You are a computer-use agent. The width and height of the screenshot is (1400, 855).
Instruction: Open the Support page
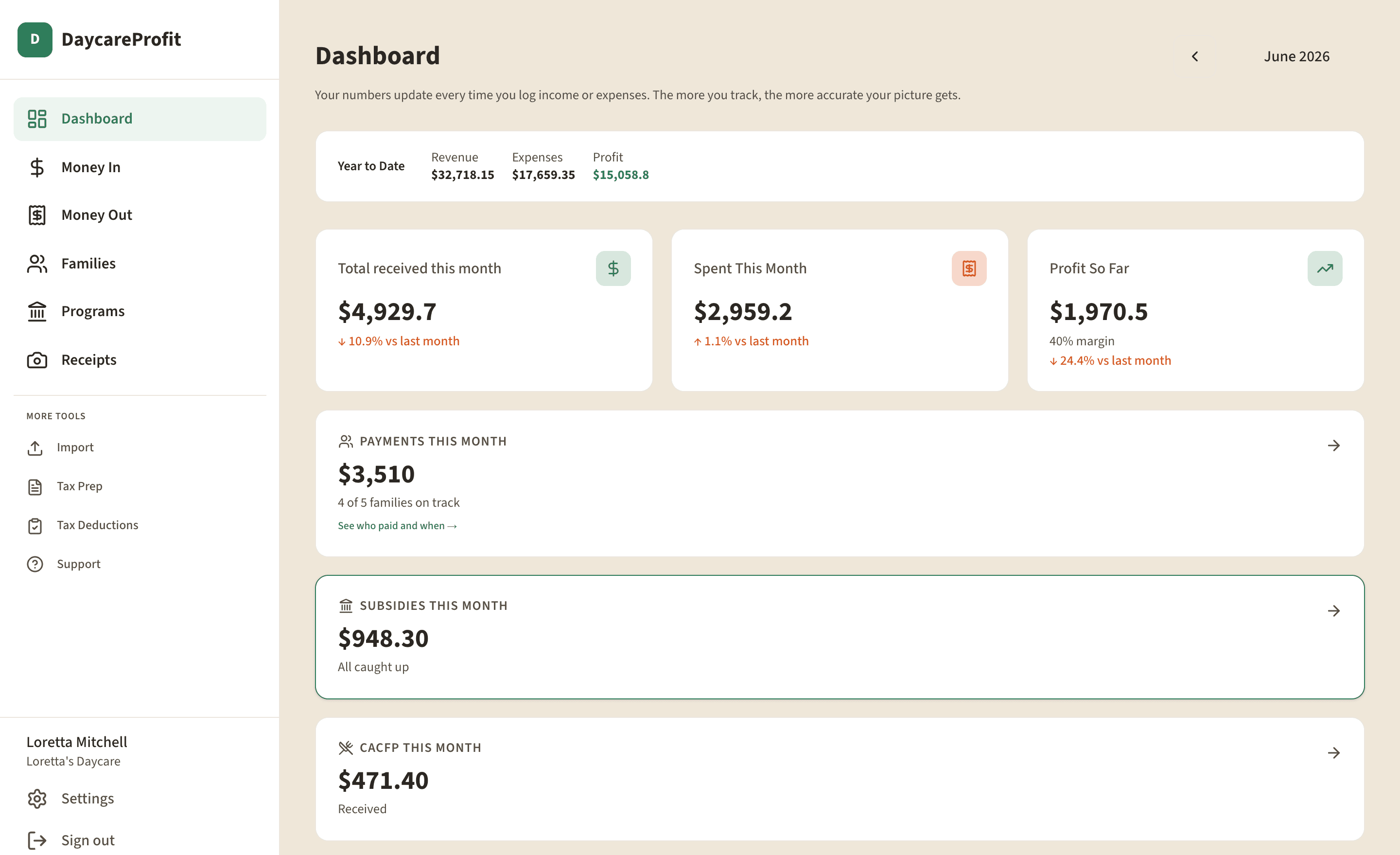tap(140, 564)
